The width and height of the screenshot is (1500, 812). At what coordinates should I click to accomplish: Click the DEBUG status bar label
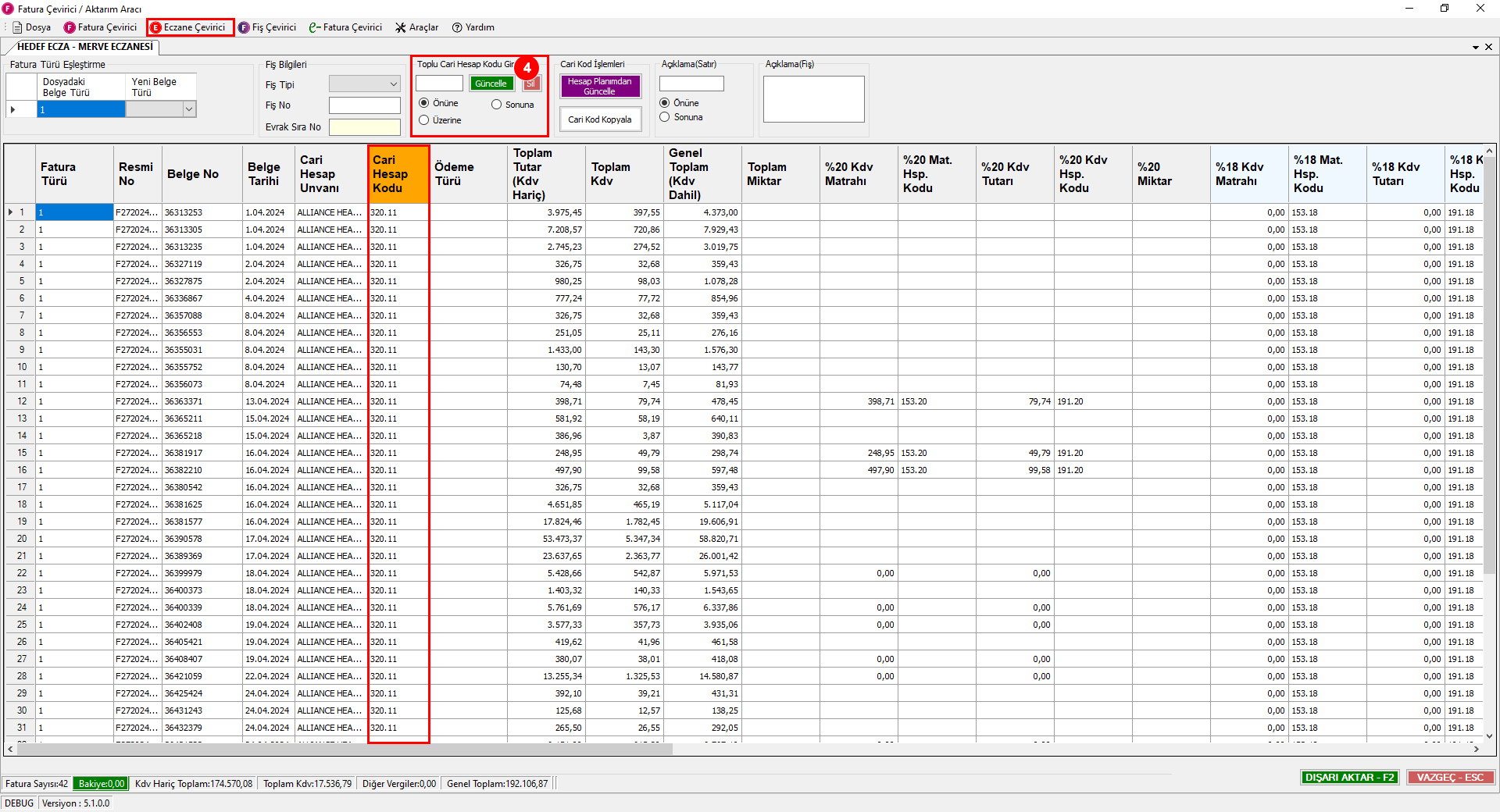20,803
